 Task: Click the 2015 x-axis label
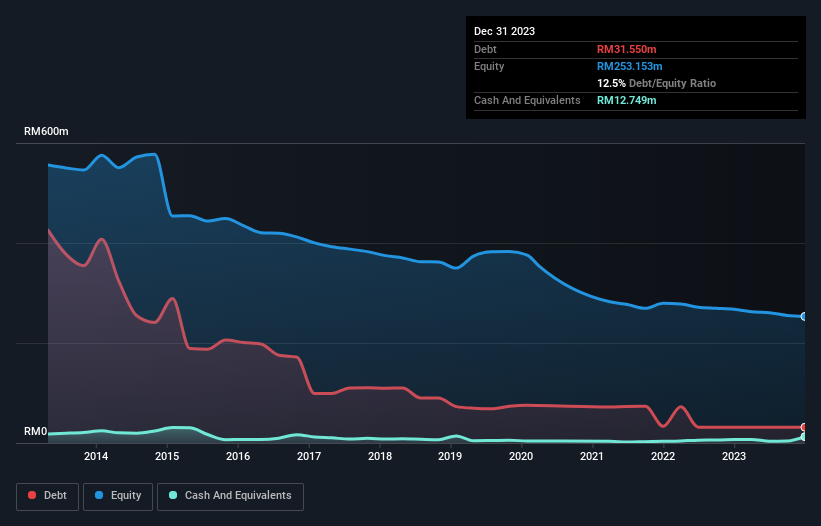point(167,456)
